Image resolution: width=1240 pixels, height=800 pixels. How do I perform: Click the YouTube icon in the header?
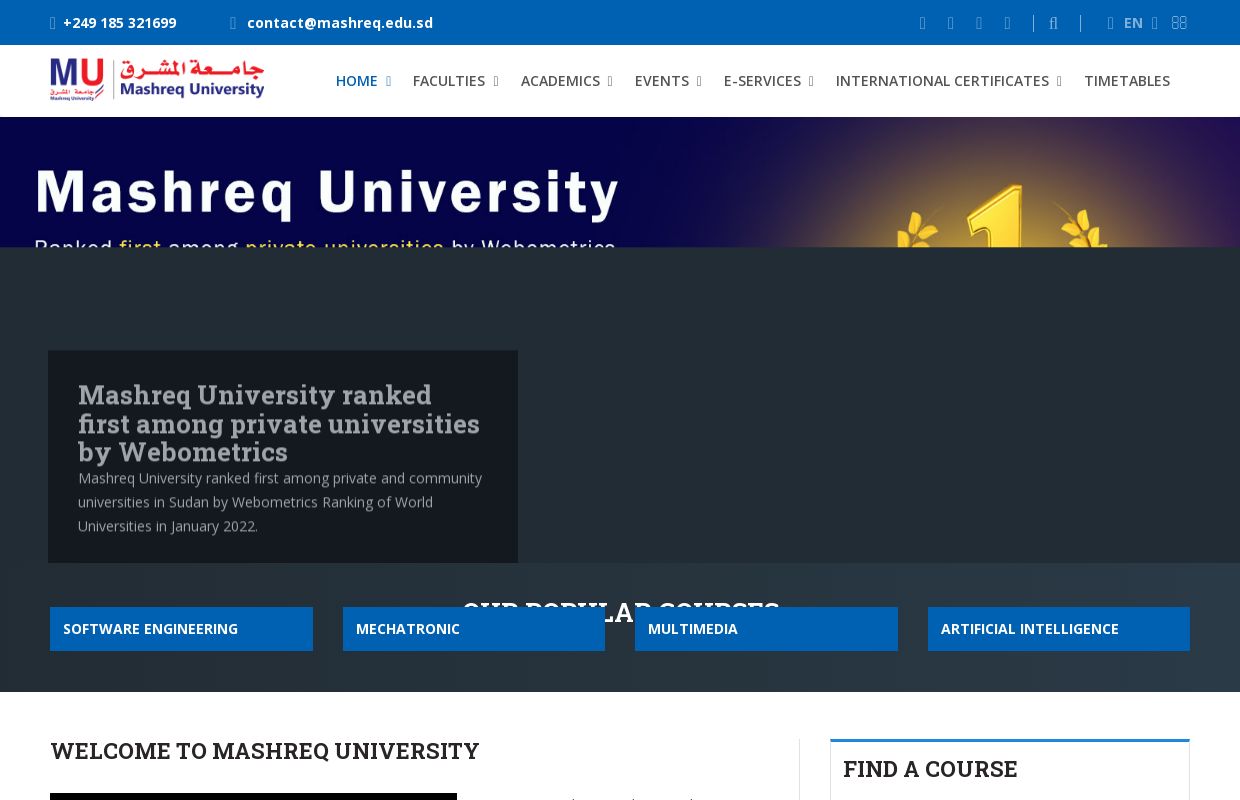click(x=1008, y=23)
